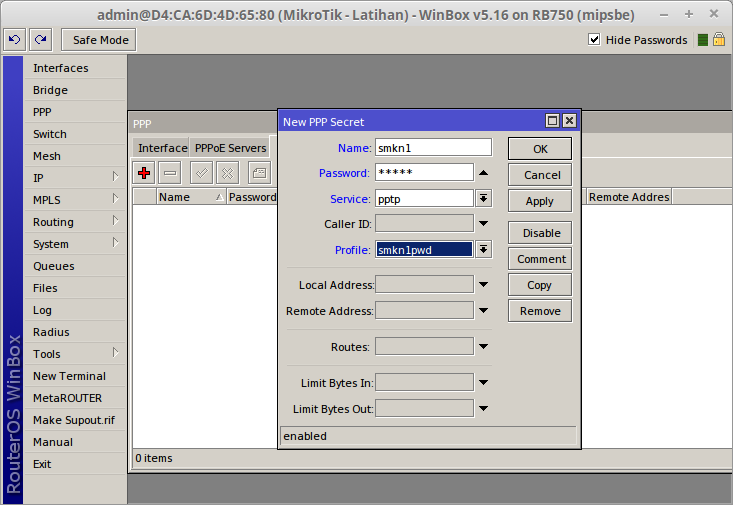Open Queues from sidebar menu
Viewport: 733px width, 505px height.
click(x=75, y=266)
